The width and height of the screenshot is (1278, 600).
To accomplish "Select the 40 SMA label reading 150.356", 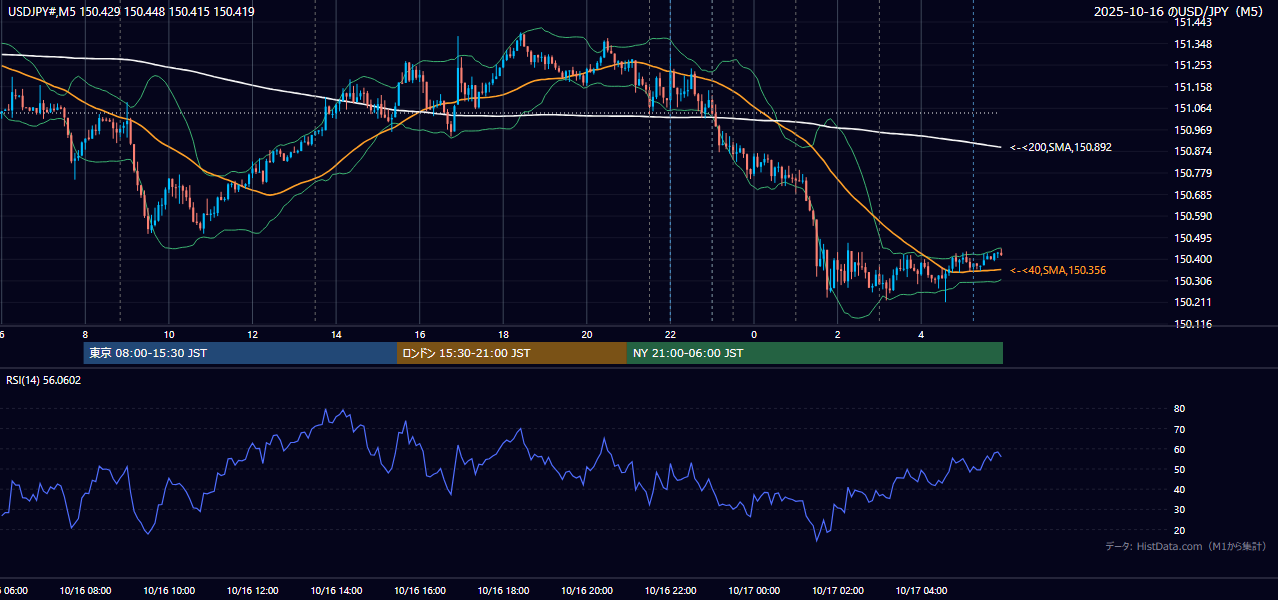I will click(1058, 270).
